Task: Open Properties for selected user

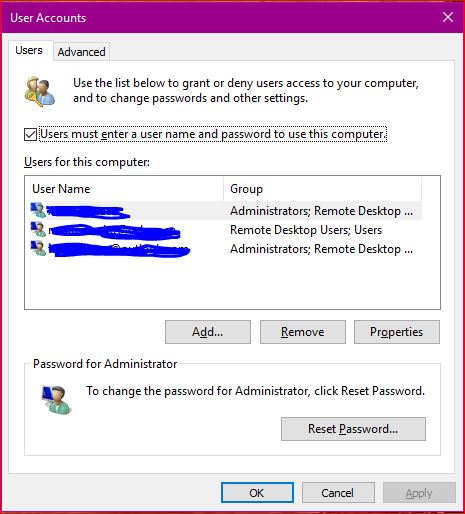Action: pos(397,332)
